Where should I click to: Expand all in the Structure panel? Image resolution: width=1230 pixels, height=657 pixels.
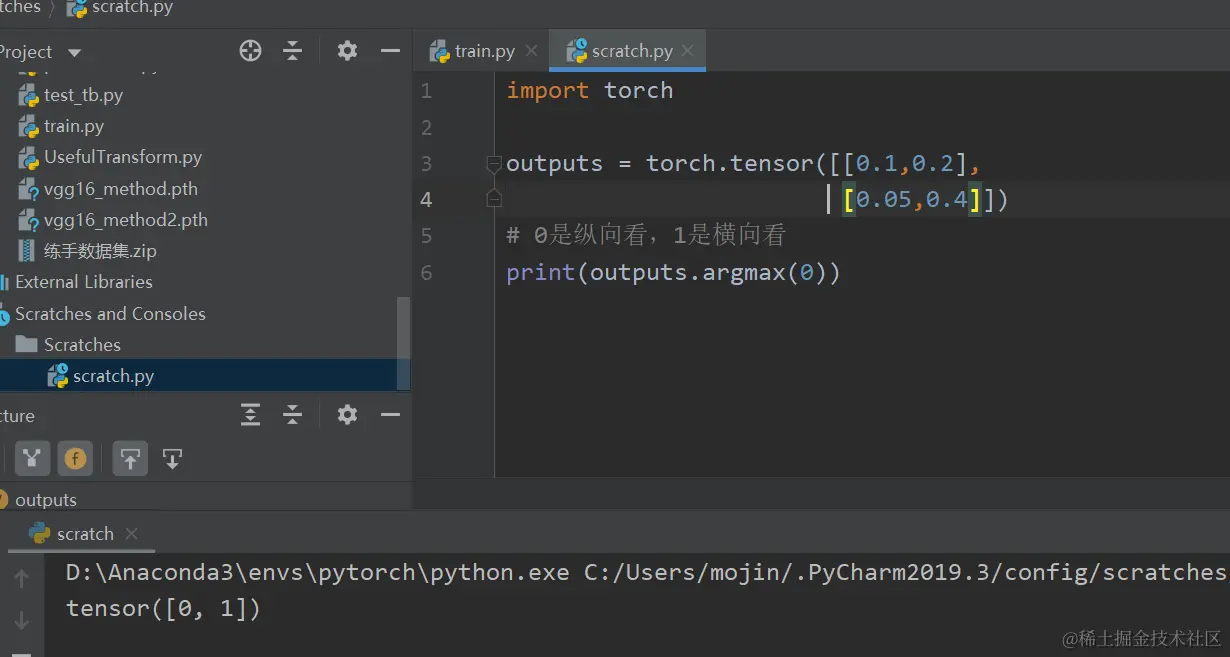(x=250, y=415)
